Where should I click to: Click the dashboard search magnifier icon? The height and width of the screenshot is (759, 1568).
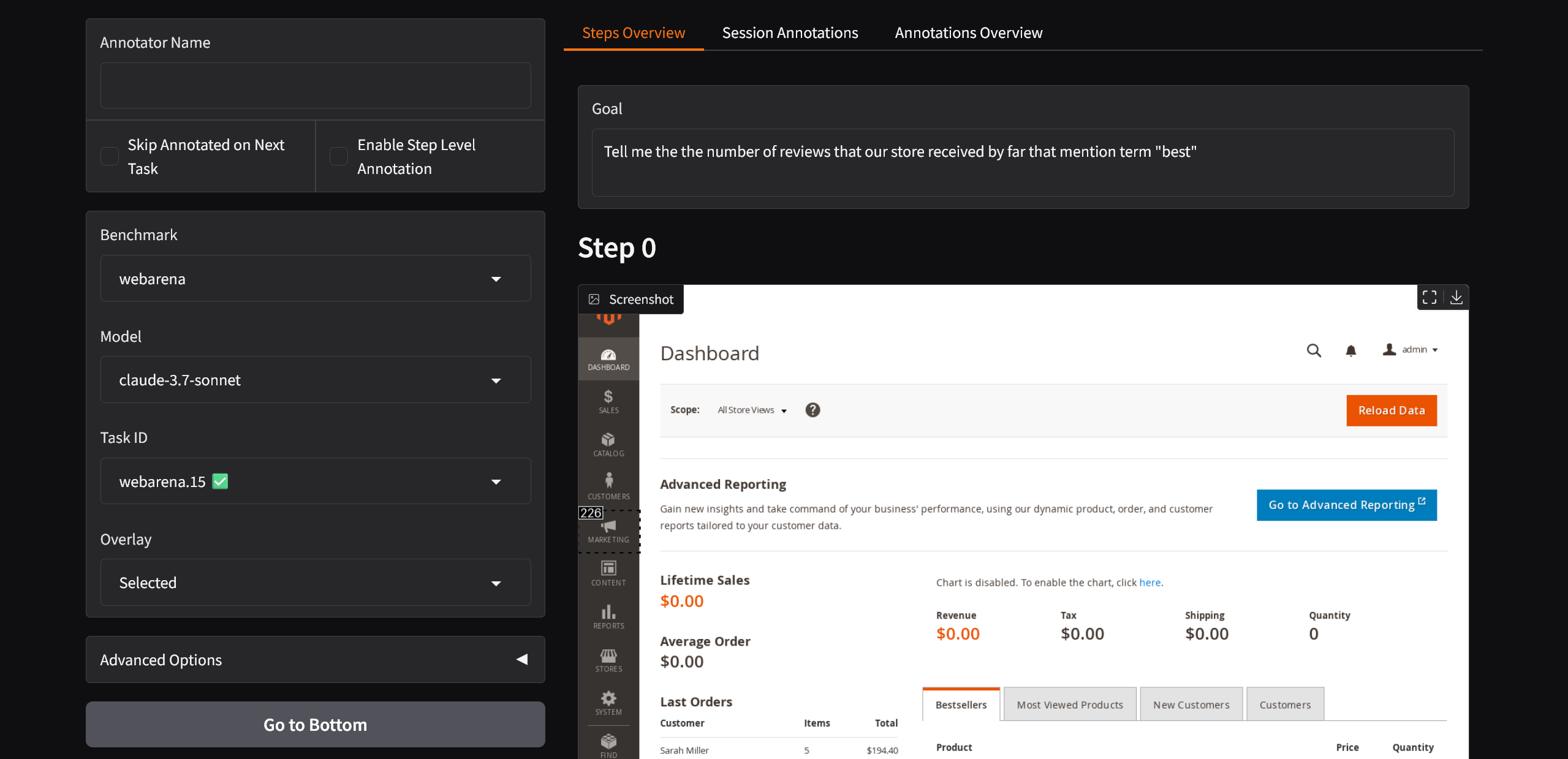[1314, 350]
